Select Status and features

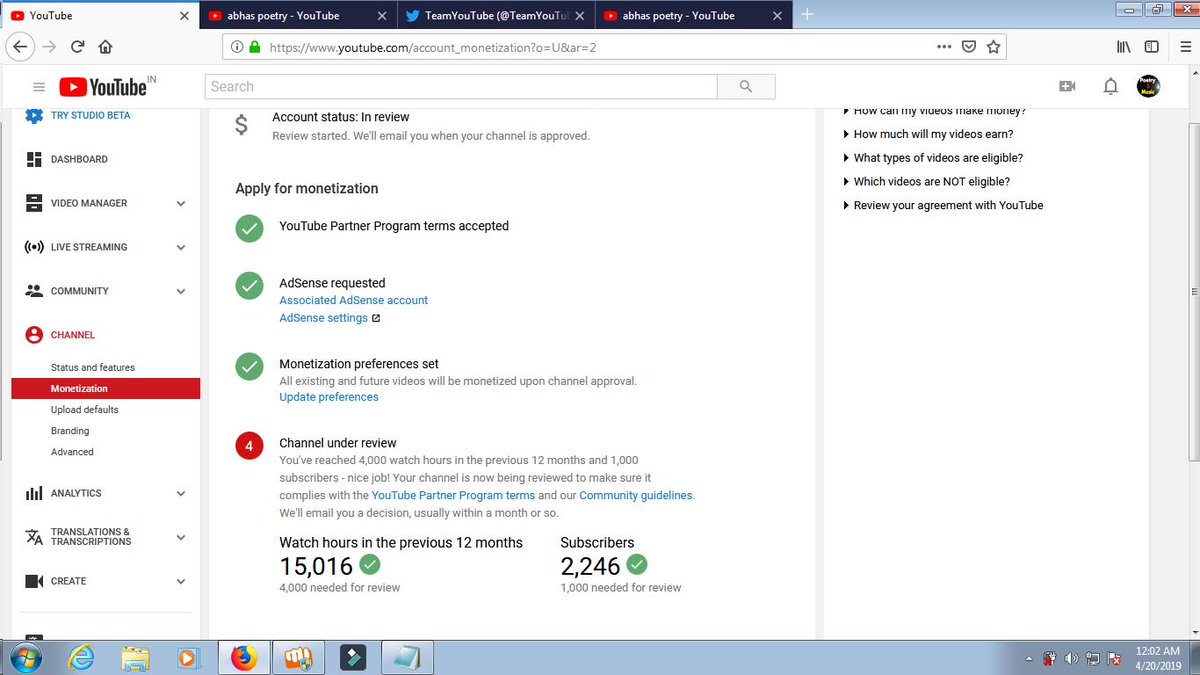click(x=93, y=368)
